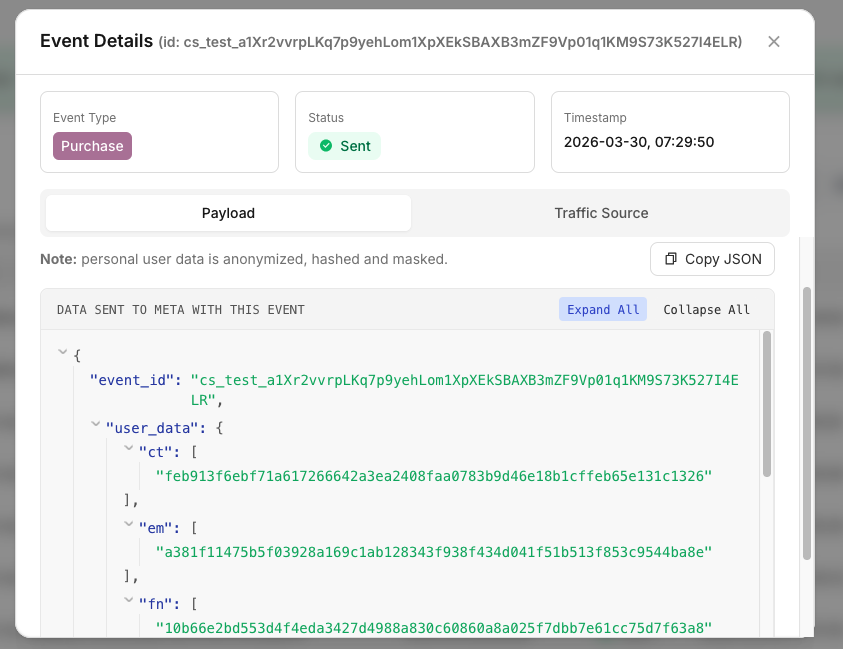Click the green checkmark Sent status icon

326,146
